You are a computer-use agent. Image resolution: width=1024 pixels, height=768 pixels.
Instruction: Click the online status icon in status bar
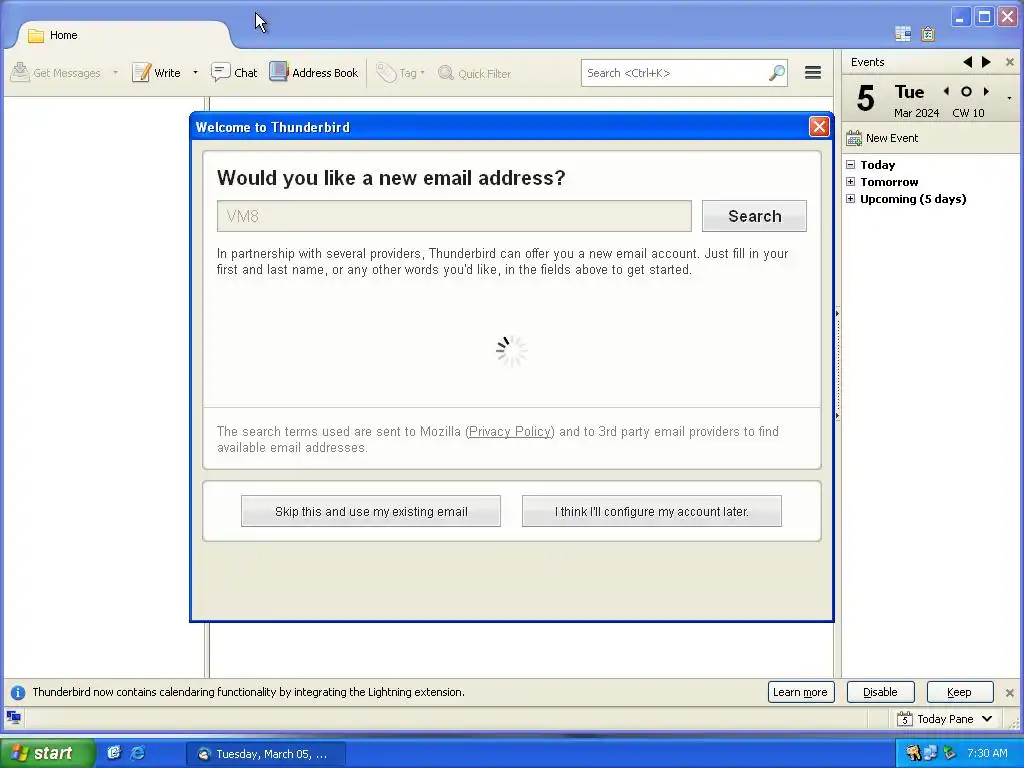[x=14, y=717]
